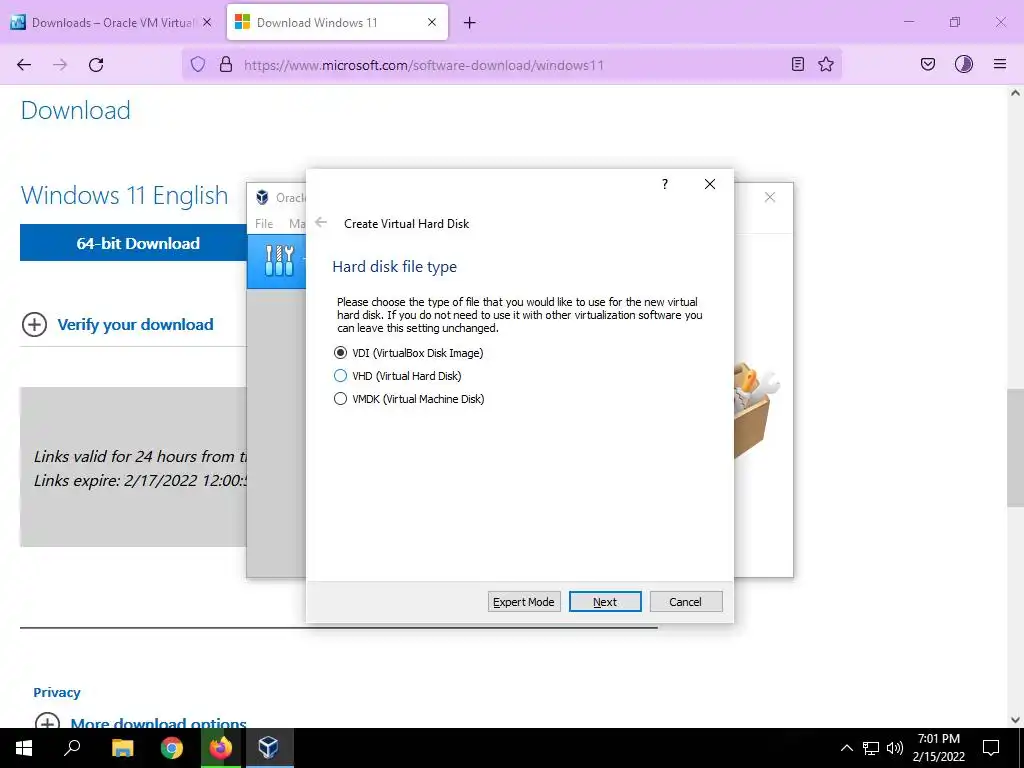The height and width of the screenshot is (768, 1024).
Task: Click the Privacy link
Action: click(x=57, y=692)
